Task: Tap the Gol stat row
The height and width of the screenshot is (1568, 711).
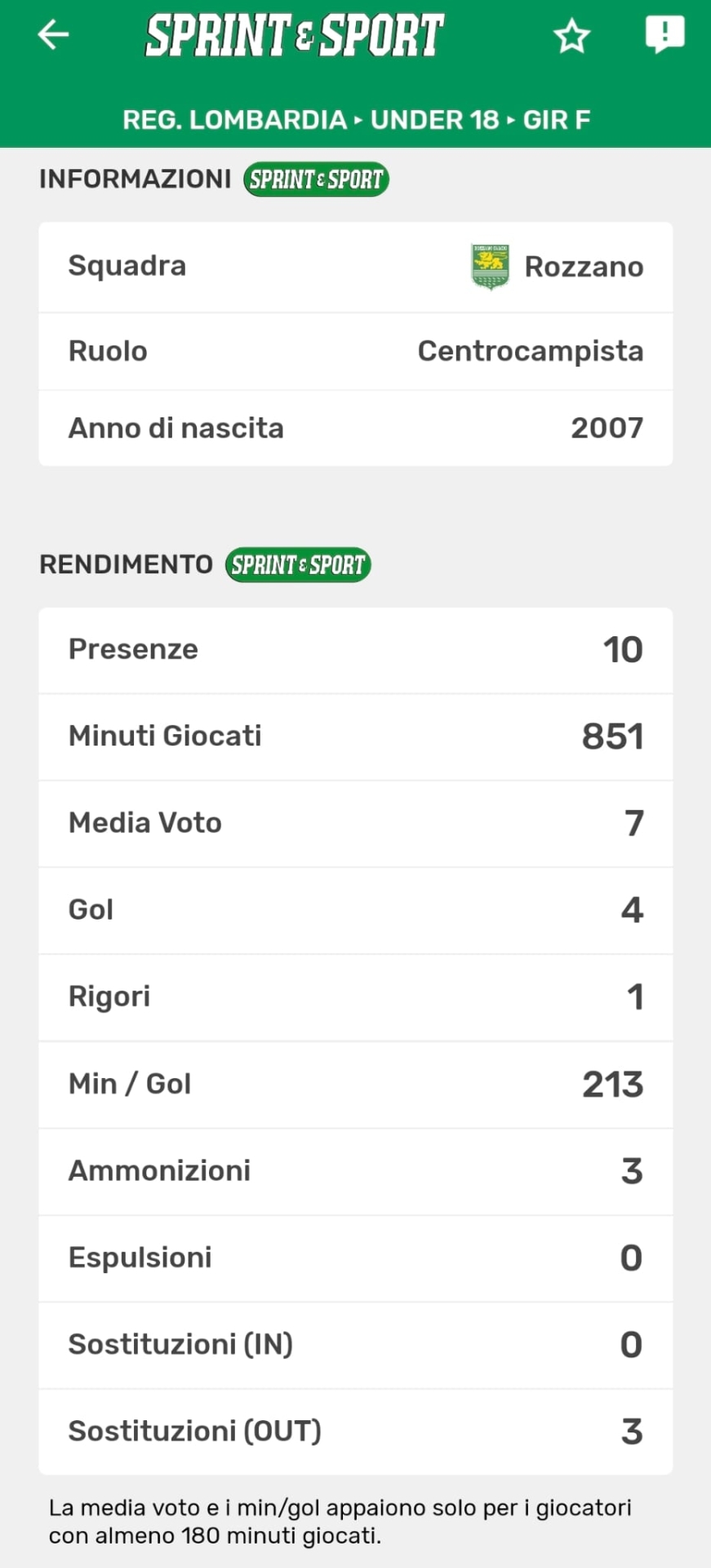Action: (x=356, y=910)
